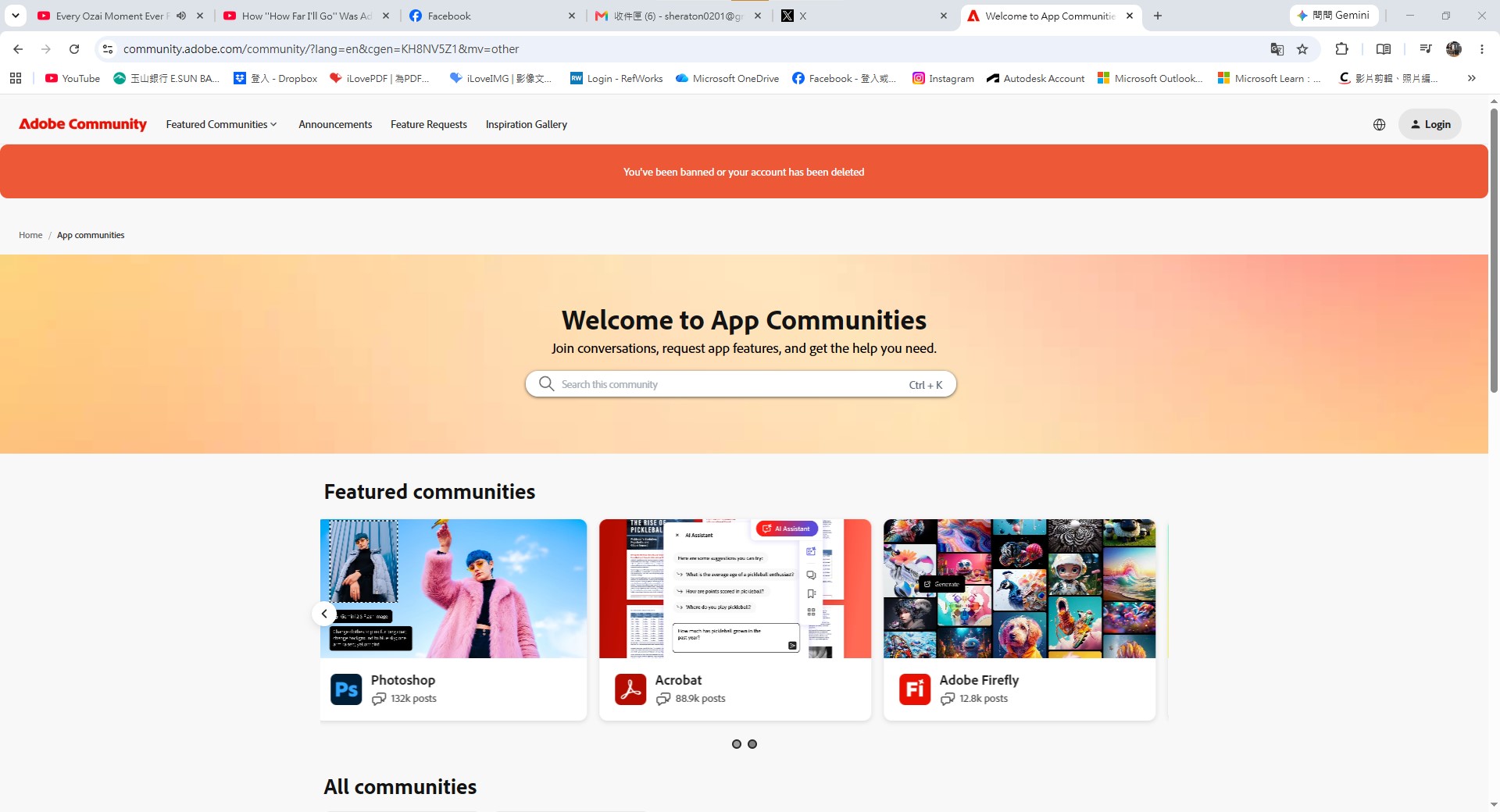Click the Login button
This screenshot has width=1500, height=812.
tap(1430, 125)
